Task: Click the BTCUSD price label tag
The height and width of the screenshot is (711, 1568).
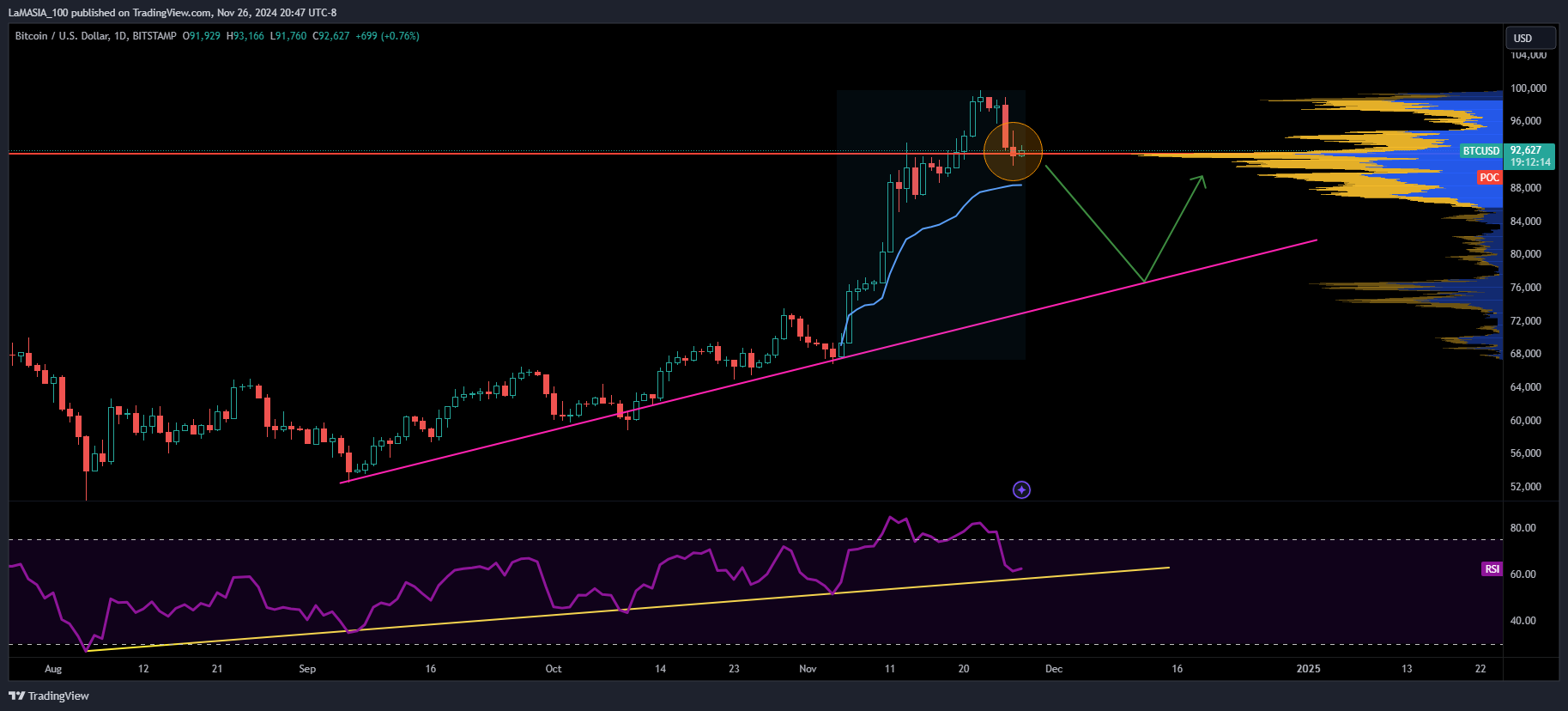Action: [x=1481, y=150]
